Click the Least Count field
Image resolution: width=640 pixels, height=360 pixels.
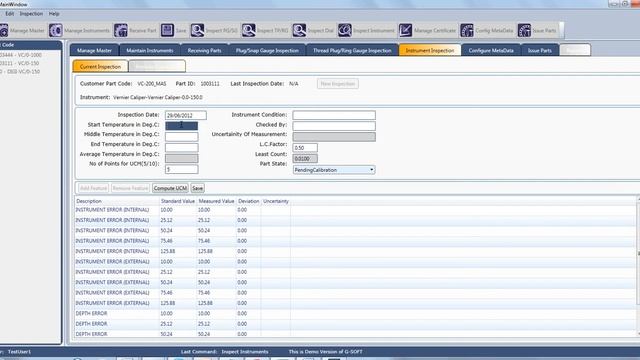(x=305, y=158)
